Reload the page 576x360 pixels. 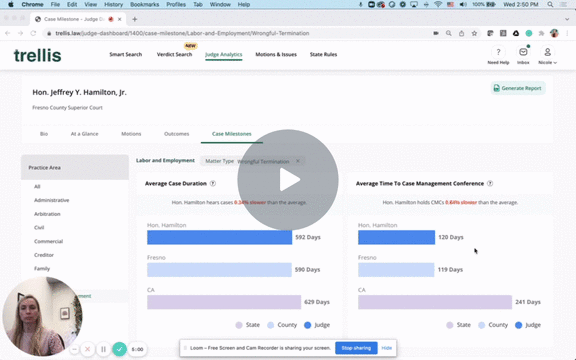pyautogui.click(x=33, y=33)
